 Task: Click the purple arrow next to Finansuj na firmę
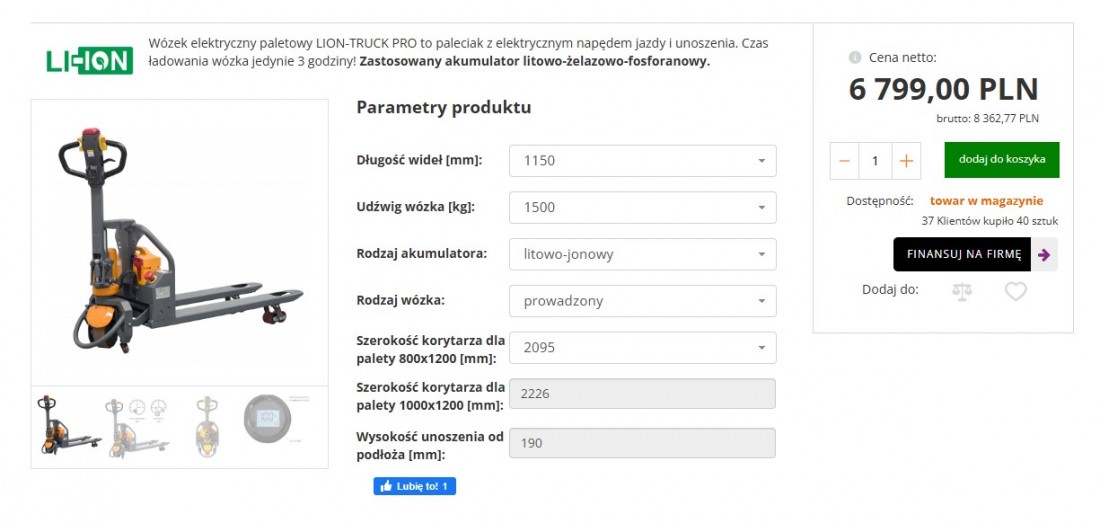(x=1044, y=254)
